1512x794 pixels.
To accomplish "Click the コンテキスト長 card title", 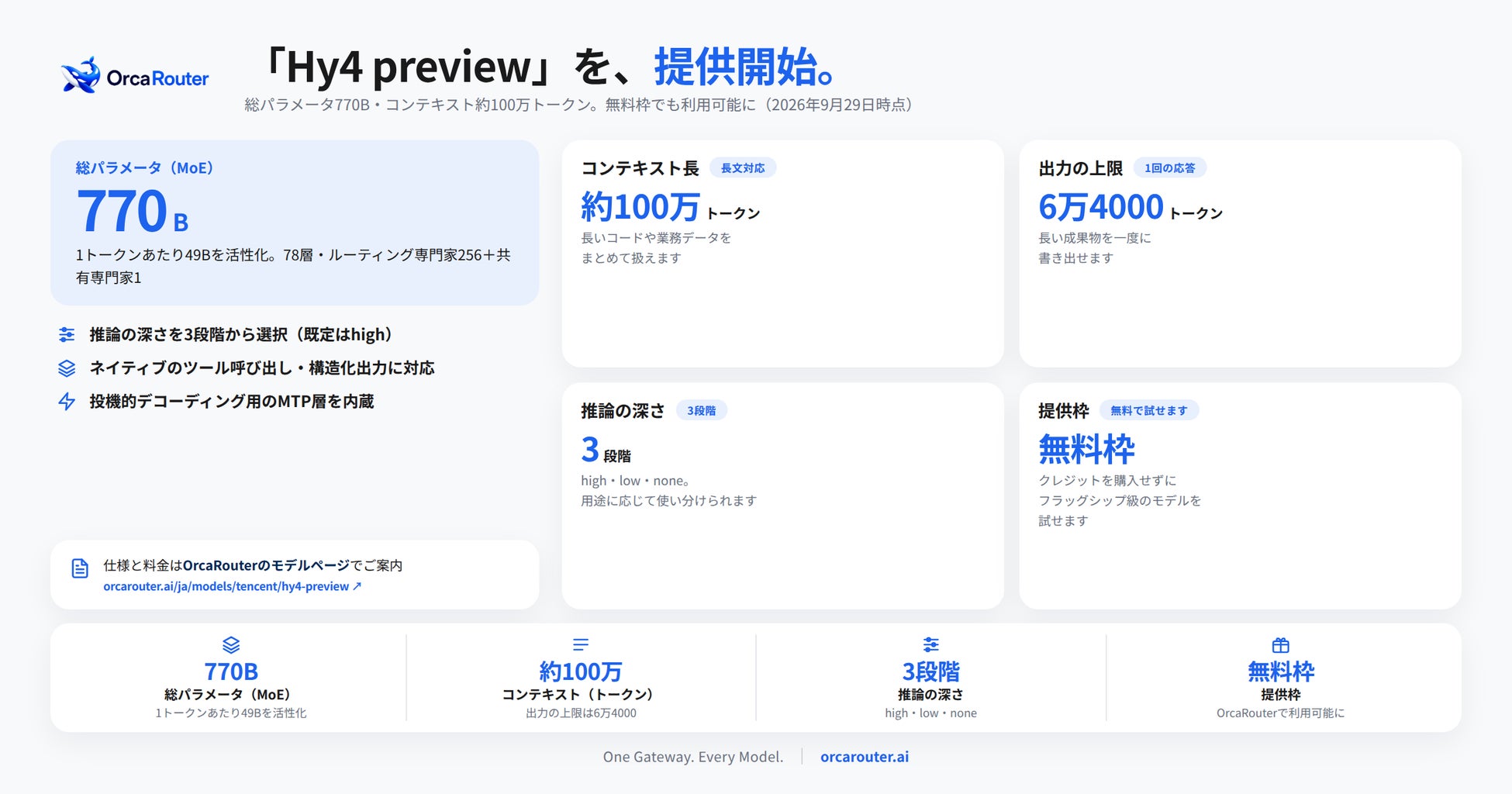I will pyautogui.click(x=640, y=168).
